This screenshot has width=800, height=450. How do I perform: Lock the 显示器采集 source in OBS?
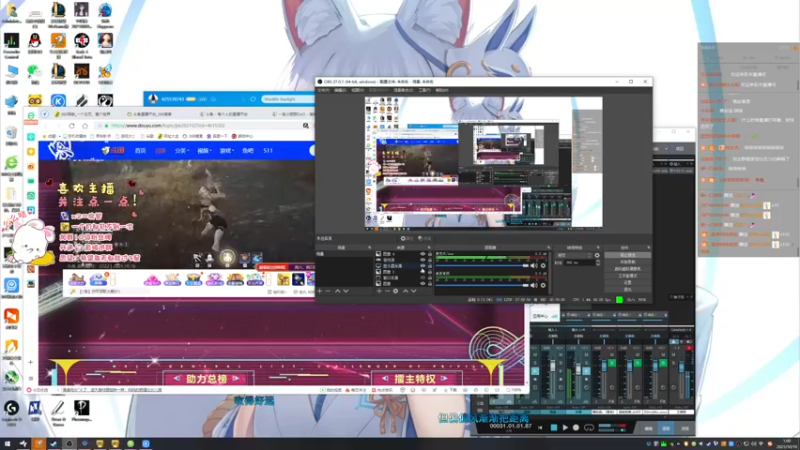(x=430, y=266)
